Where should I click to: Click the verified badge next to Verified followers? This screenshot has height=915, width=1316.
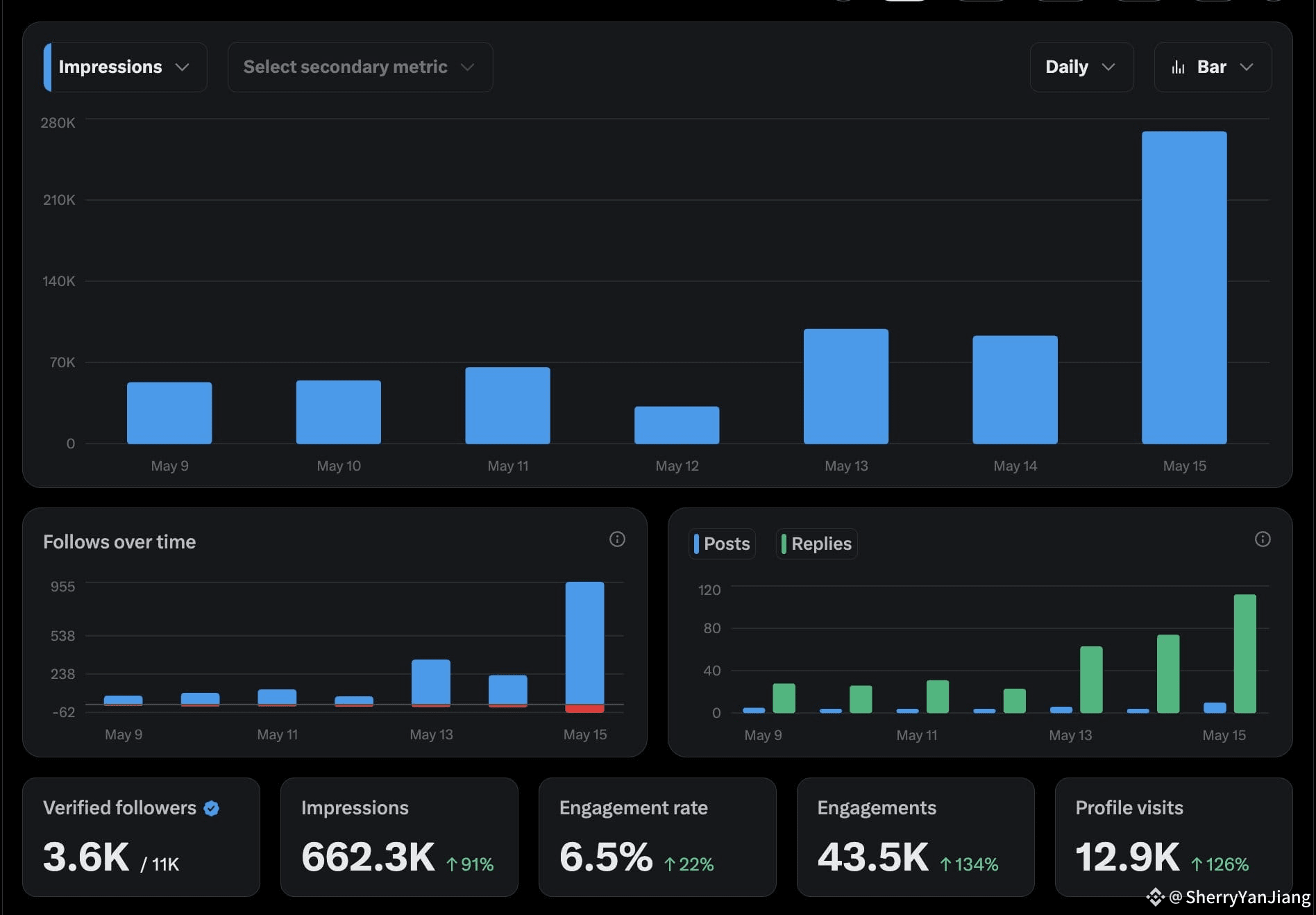(x=212, y=808)
